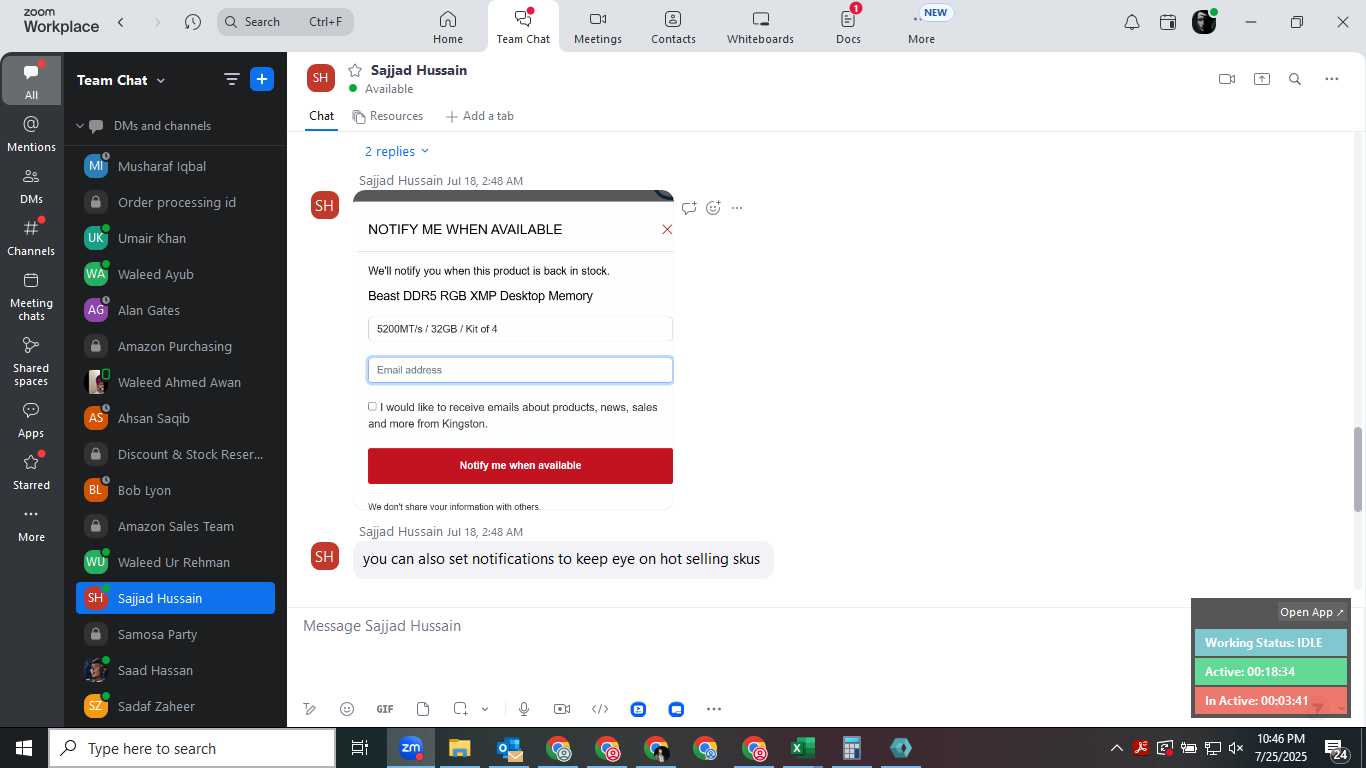Reply to the image message
Viewport: 1366px width, 768px height.
coord(689,208)
